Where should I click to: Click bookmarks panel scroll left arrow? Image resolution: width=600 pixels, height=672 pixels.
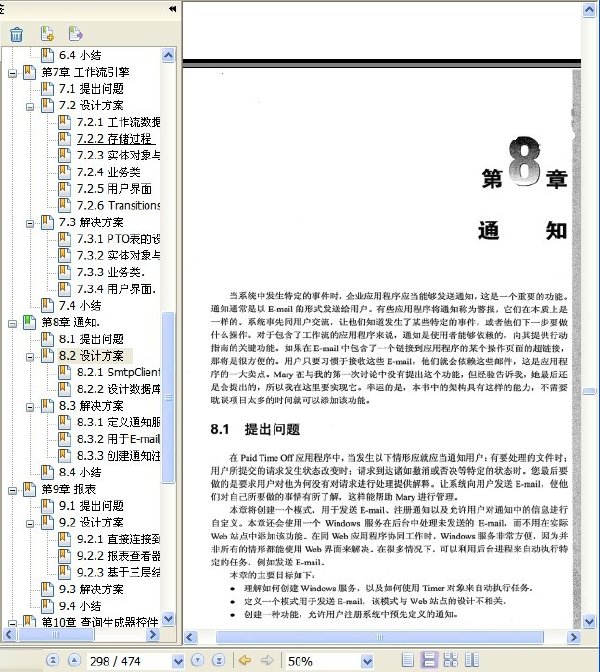point(10,634)
